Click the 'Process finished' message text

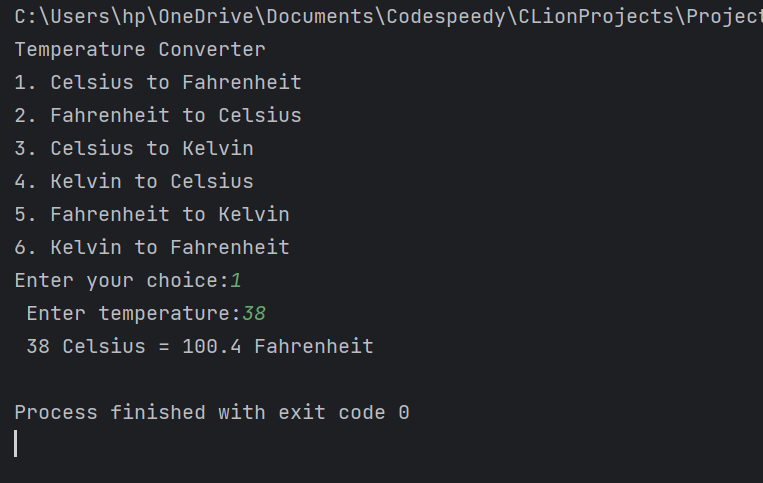[110, 413]
